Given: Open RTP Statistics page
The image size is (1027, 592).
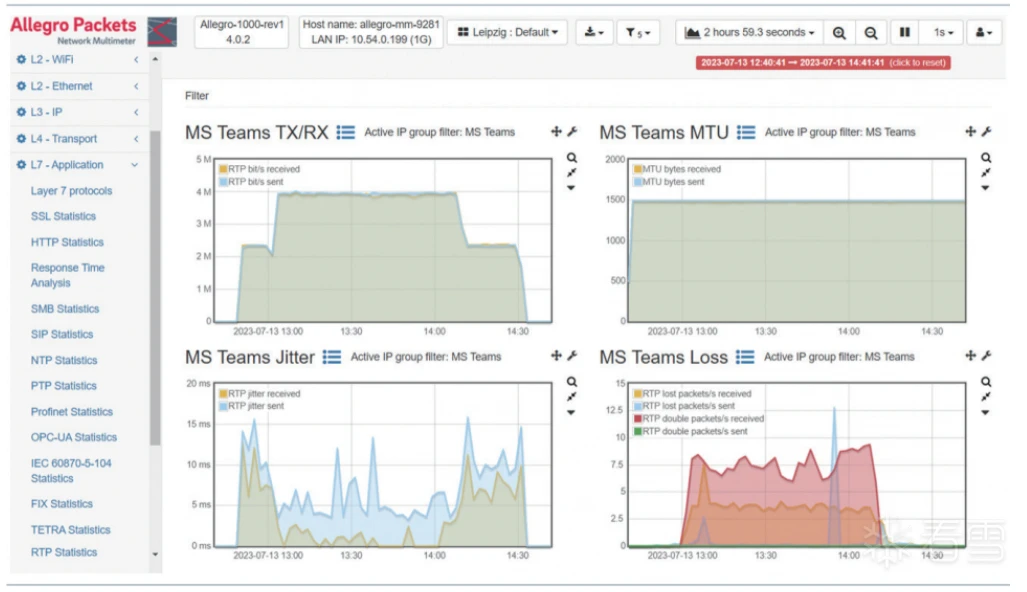Looking at the screenshot, I should point(64,552).
